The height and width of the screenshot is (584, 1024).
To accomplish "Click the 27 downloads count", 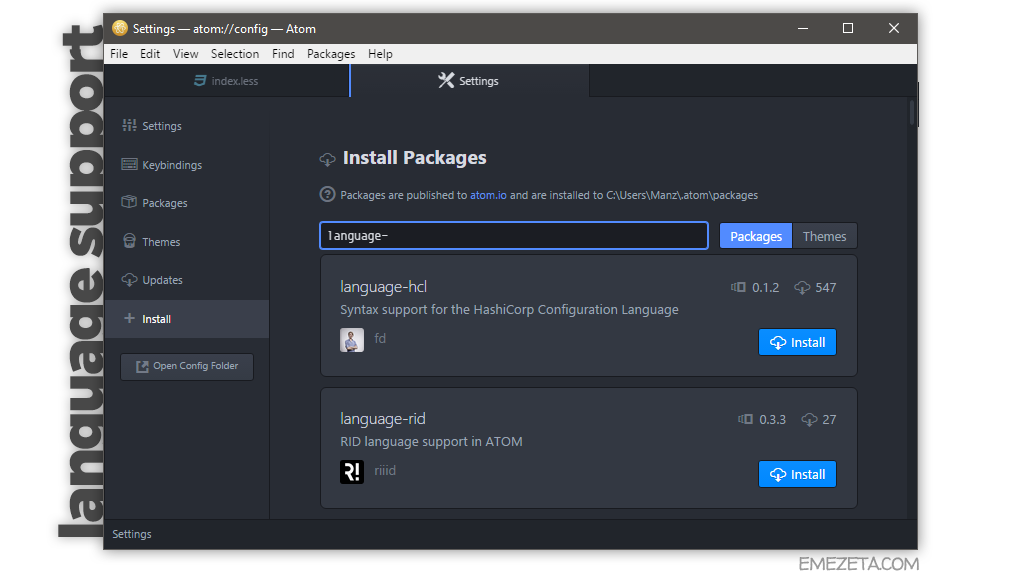I will [829, 419].
